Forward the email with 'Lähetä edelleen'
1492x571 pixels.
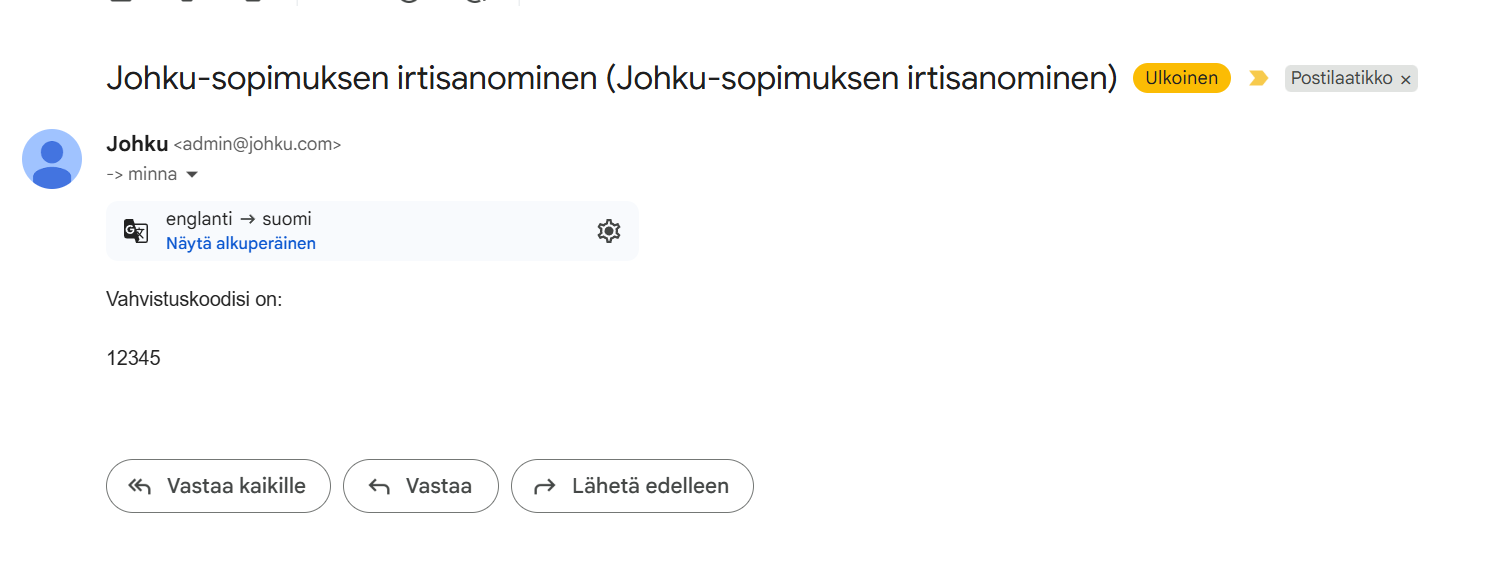click(632, 487)
